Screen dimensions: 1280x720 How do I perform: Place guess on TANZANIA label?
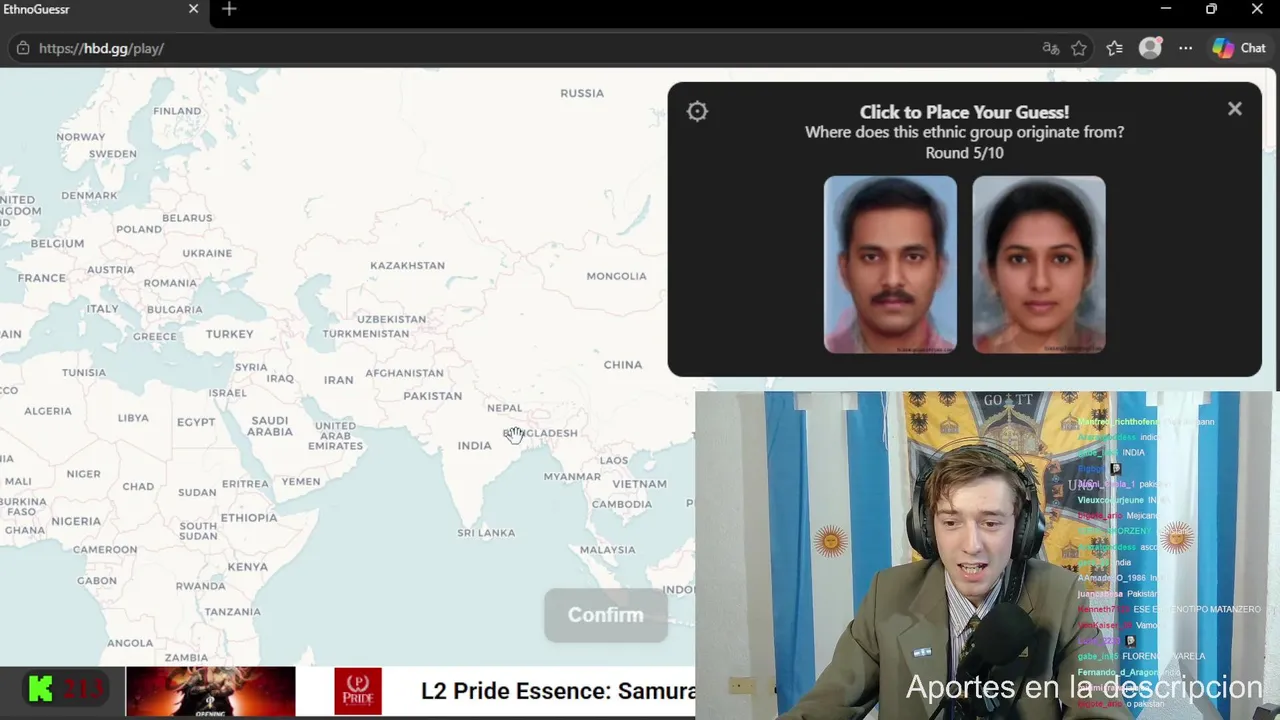233,612
